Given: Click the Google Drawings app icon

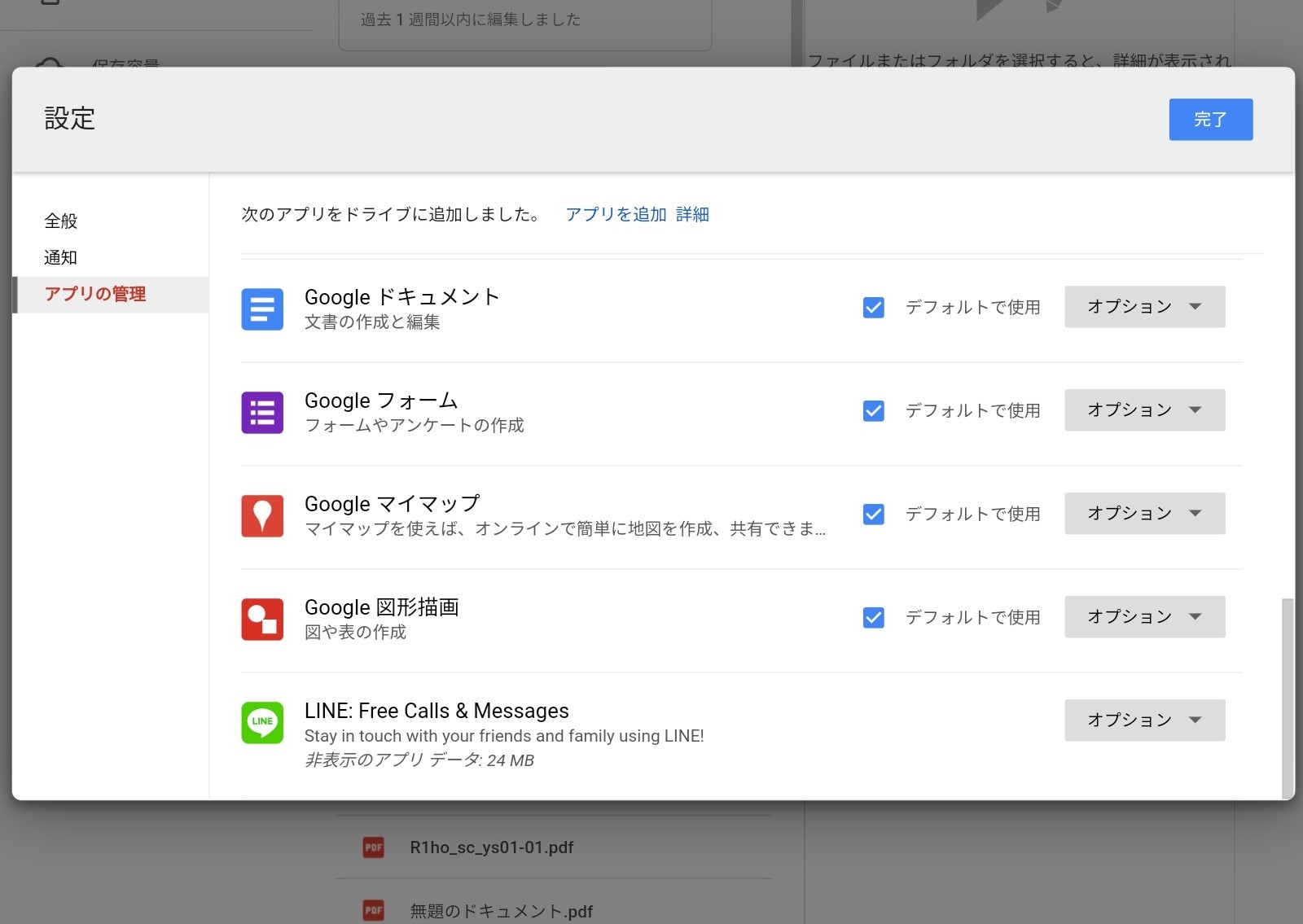Looking at the screenshot, I should pyautogui.click(x=262, y=620).
